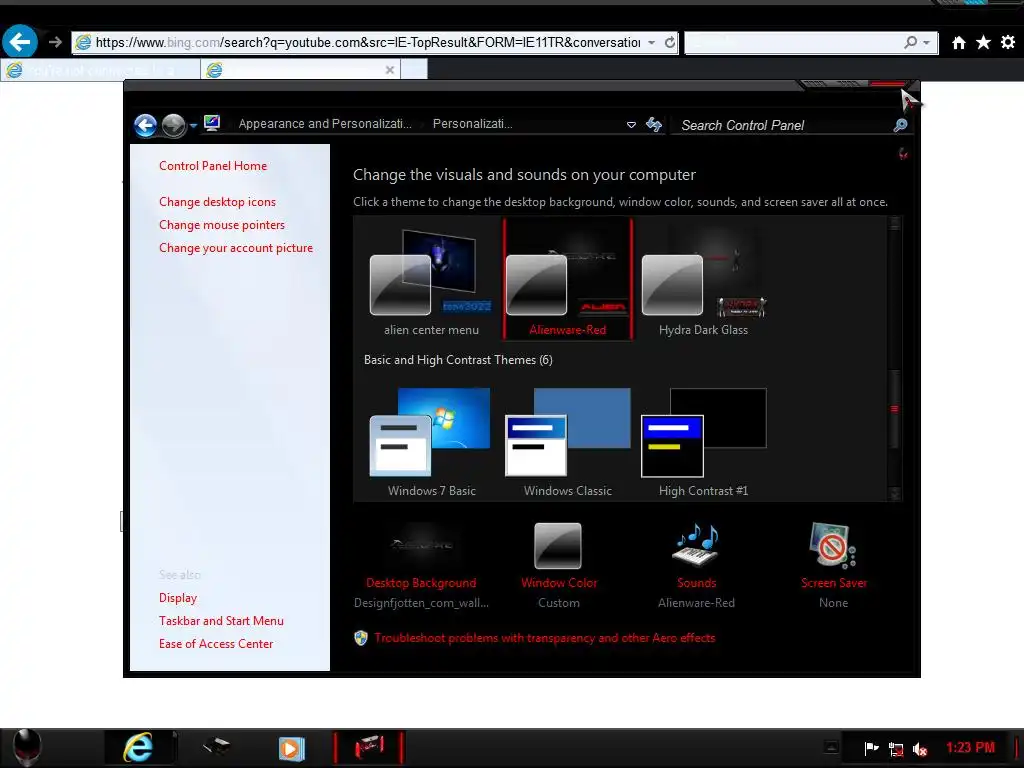Select the High Contrast #1 theme
The width and height of the screenshot is (1024, 768).
703,441
